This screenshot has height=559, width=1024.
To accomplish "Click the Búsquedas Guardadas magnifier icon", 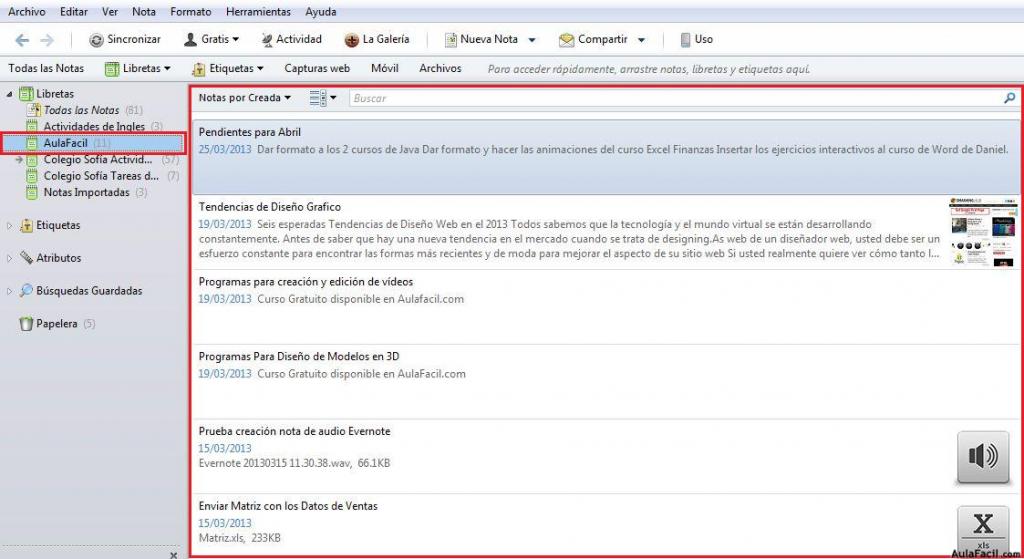I will click(26, 291).
